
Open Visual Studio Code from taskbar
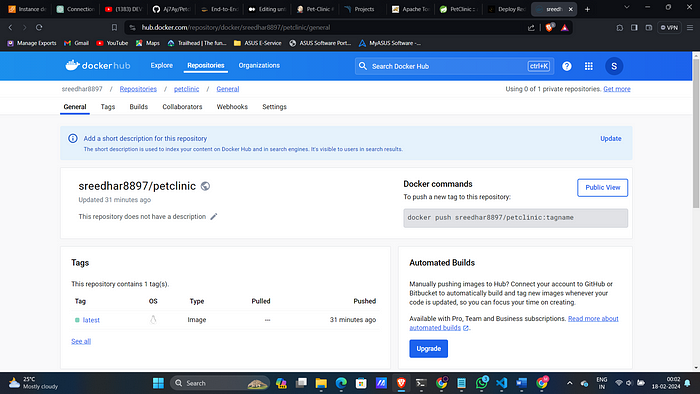pos(502,383)
